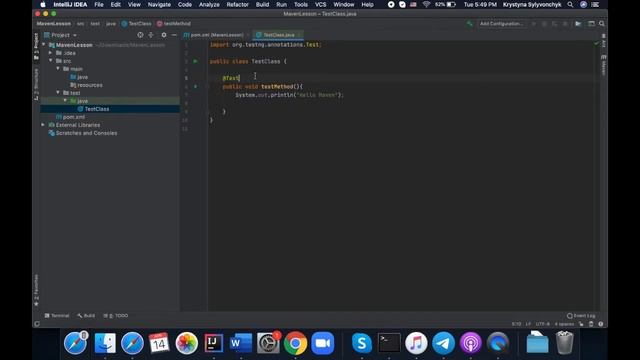Open the Ant tool window stripe

click(604, 41)
